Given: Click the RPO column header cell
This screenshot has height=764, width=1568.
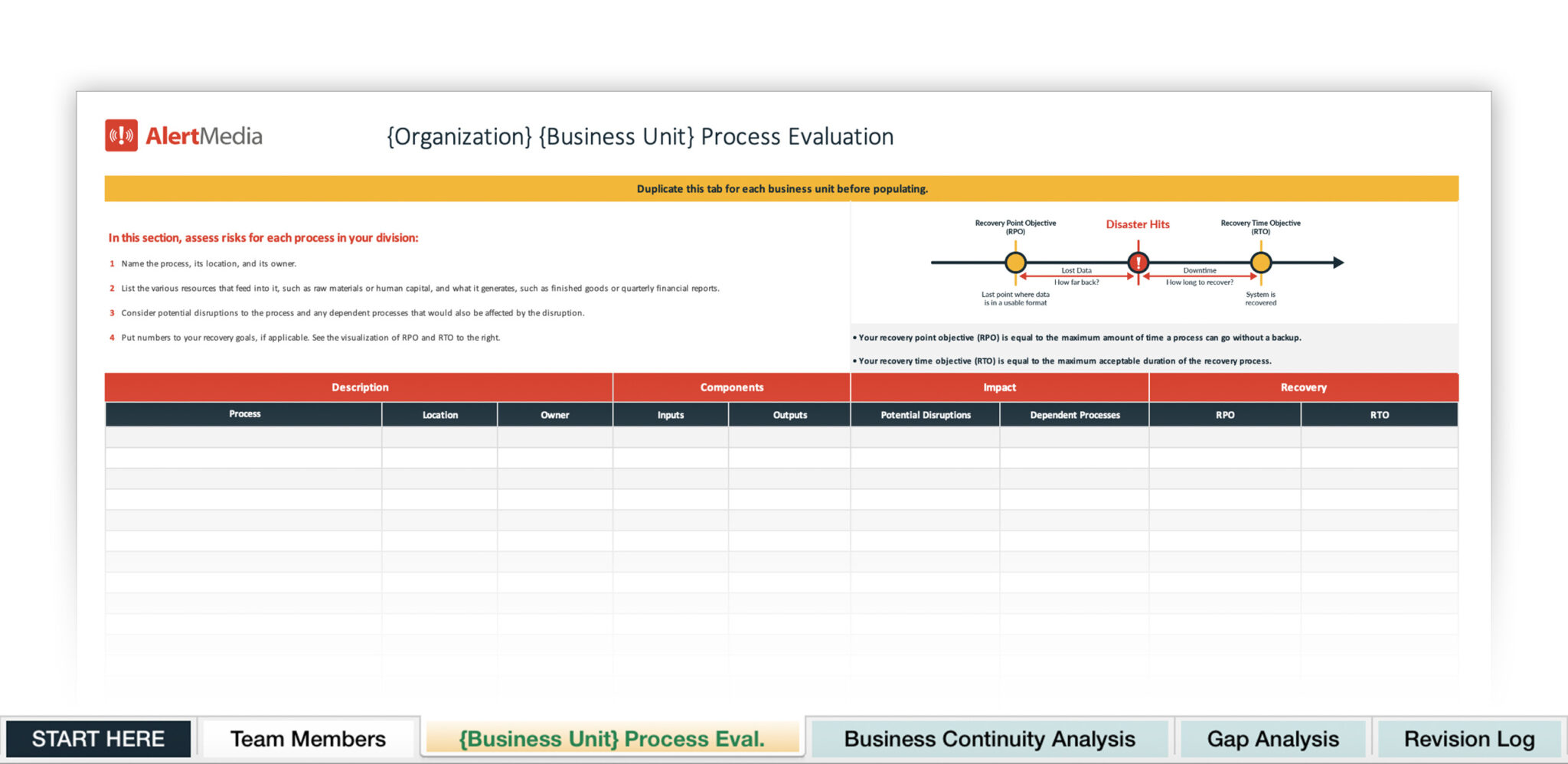Looking at the screenshot, I should coord(1225,415).
